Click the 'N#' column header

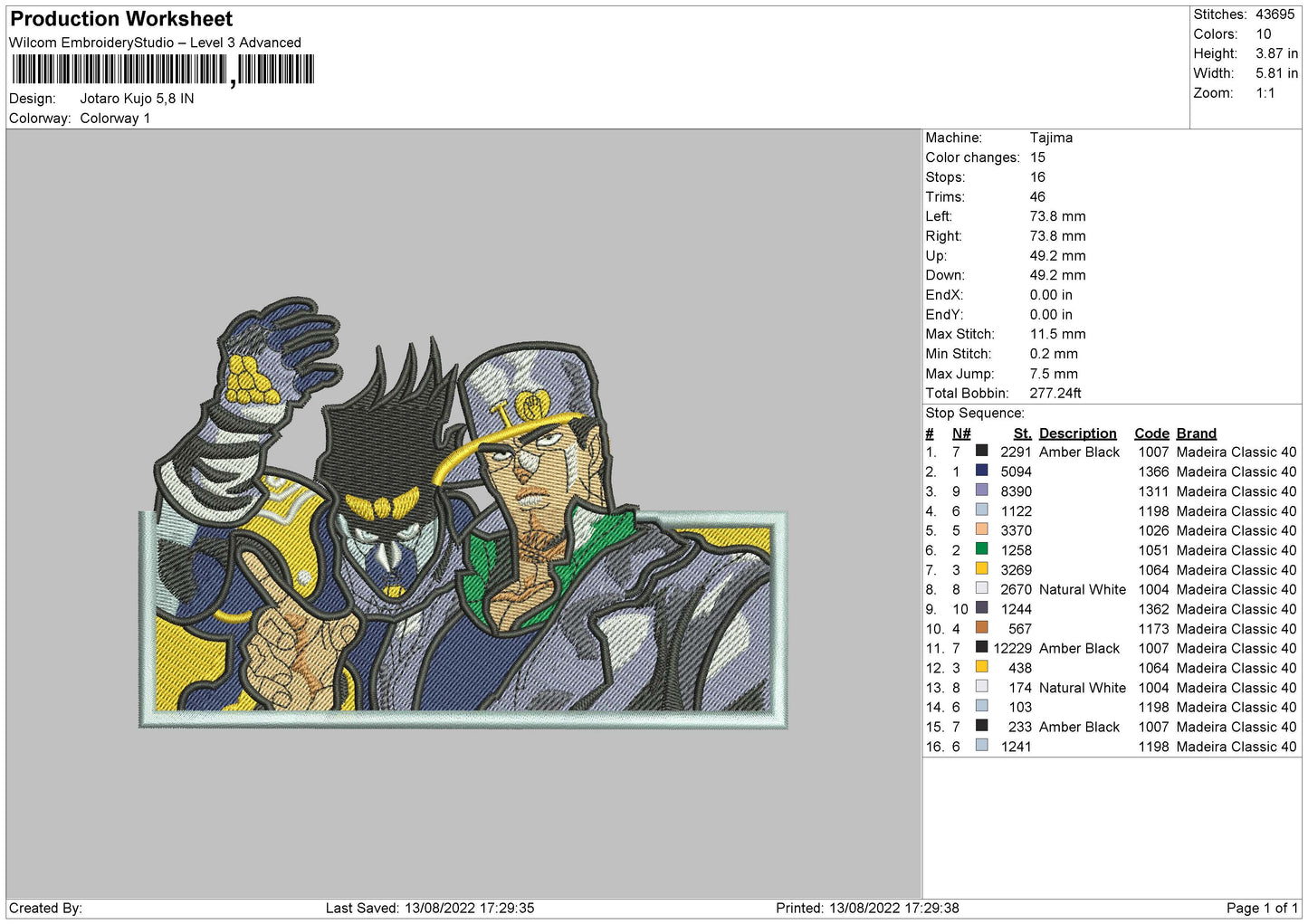tap(961, 433)
